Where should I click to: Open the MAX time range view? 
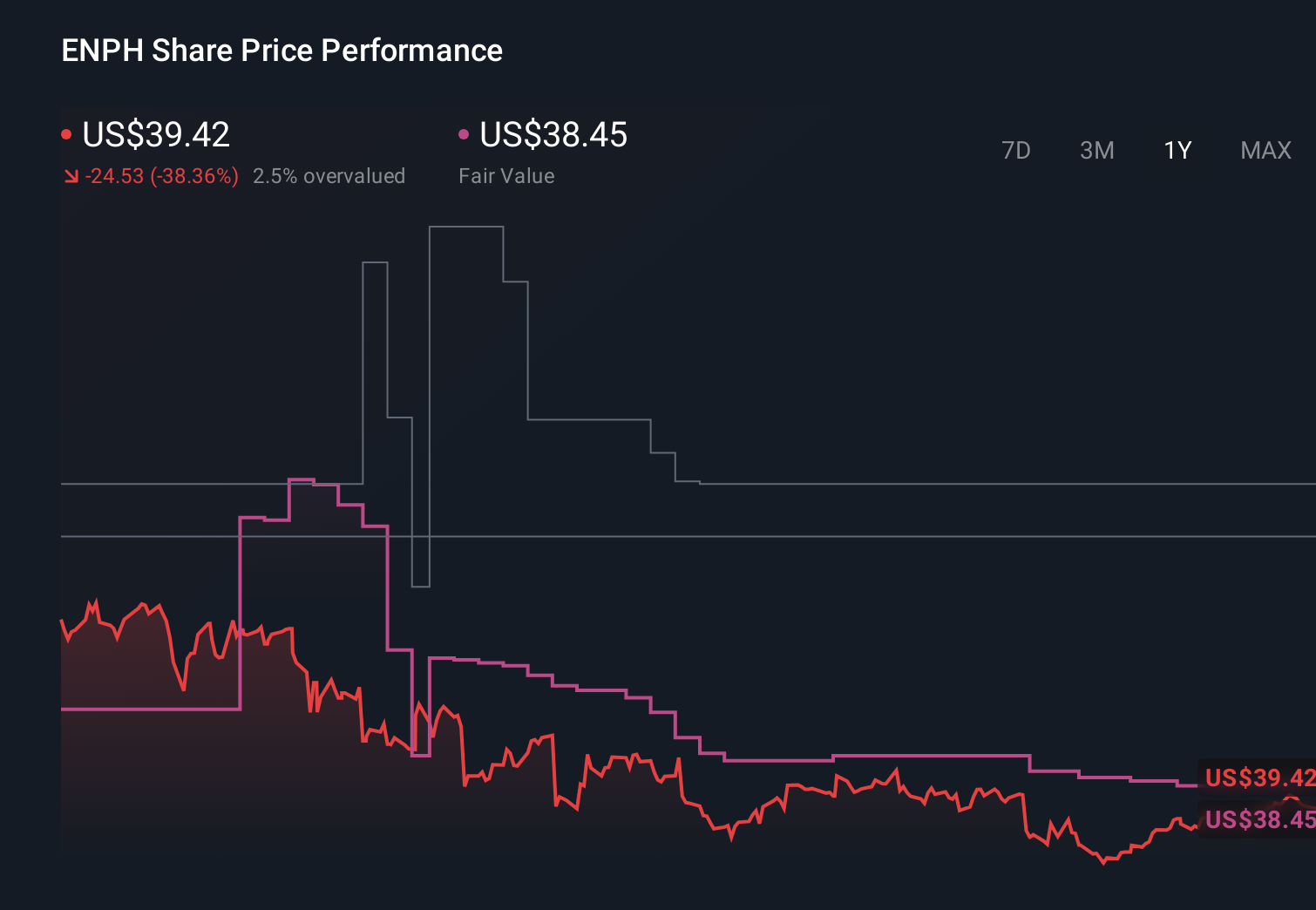click(1265, 150)
